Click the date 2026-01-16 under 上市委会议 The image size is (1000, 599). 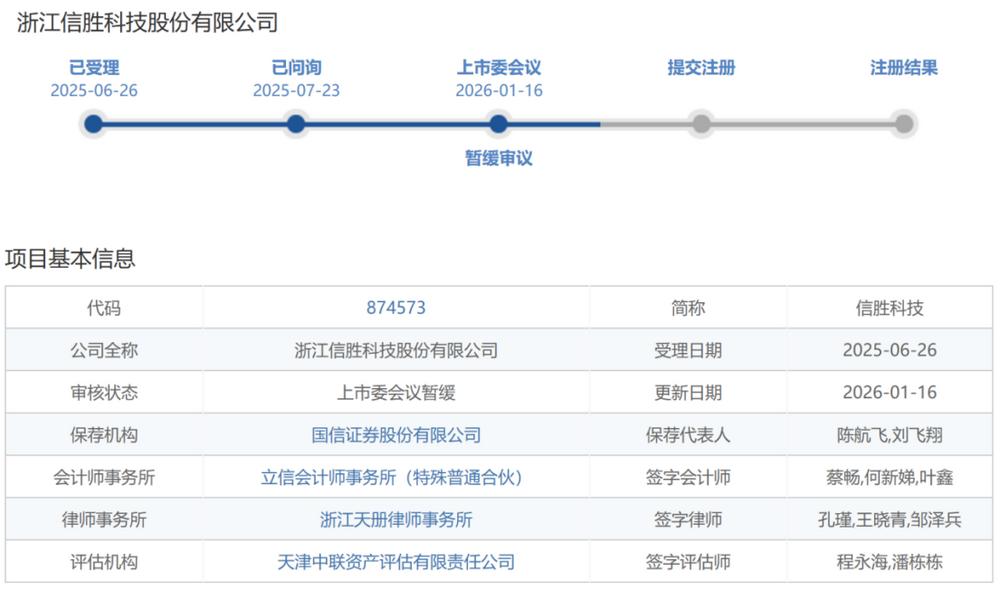(497, 89)
